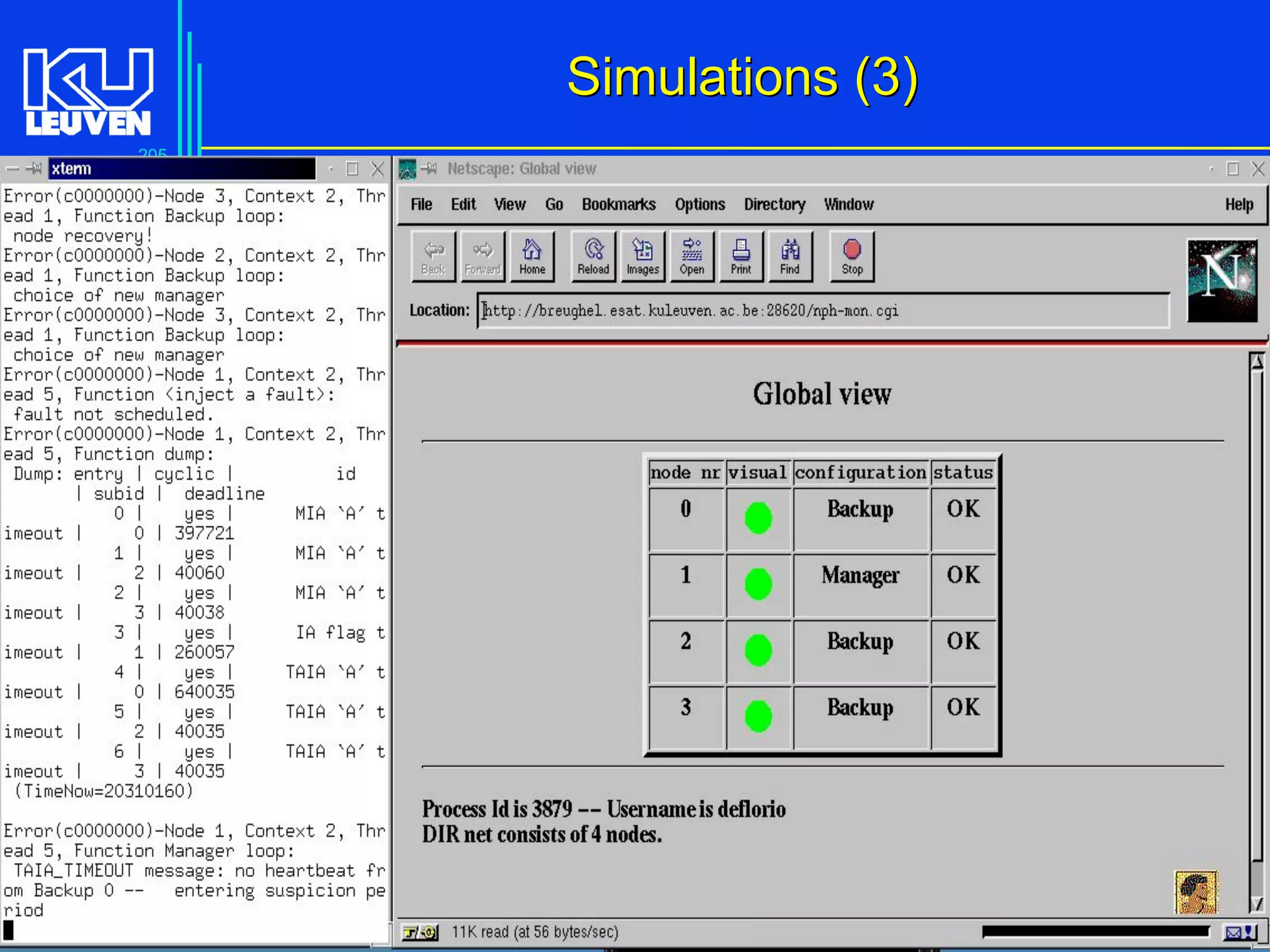Reload the Global view page

(593, 257)
